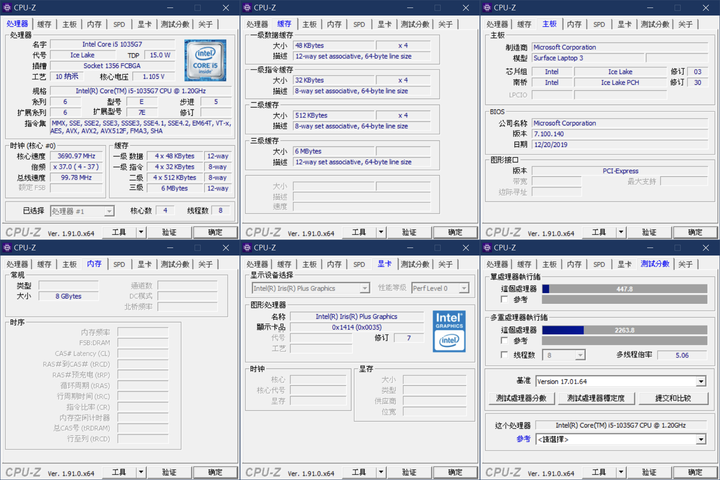Close the mainboard window showing Surface Laptop 3
Image resolution: width=720 pixels, height=480 pixels.
pyautogui.click(x=706, y=7)
